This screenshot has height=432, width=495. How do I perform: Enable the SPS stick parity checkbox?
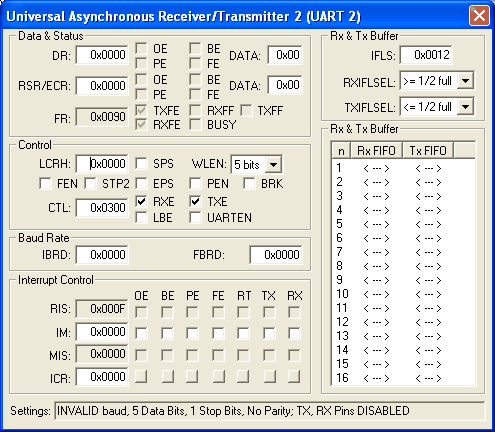pos(141,164)
